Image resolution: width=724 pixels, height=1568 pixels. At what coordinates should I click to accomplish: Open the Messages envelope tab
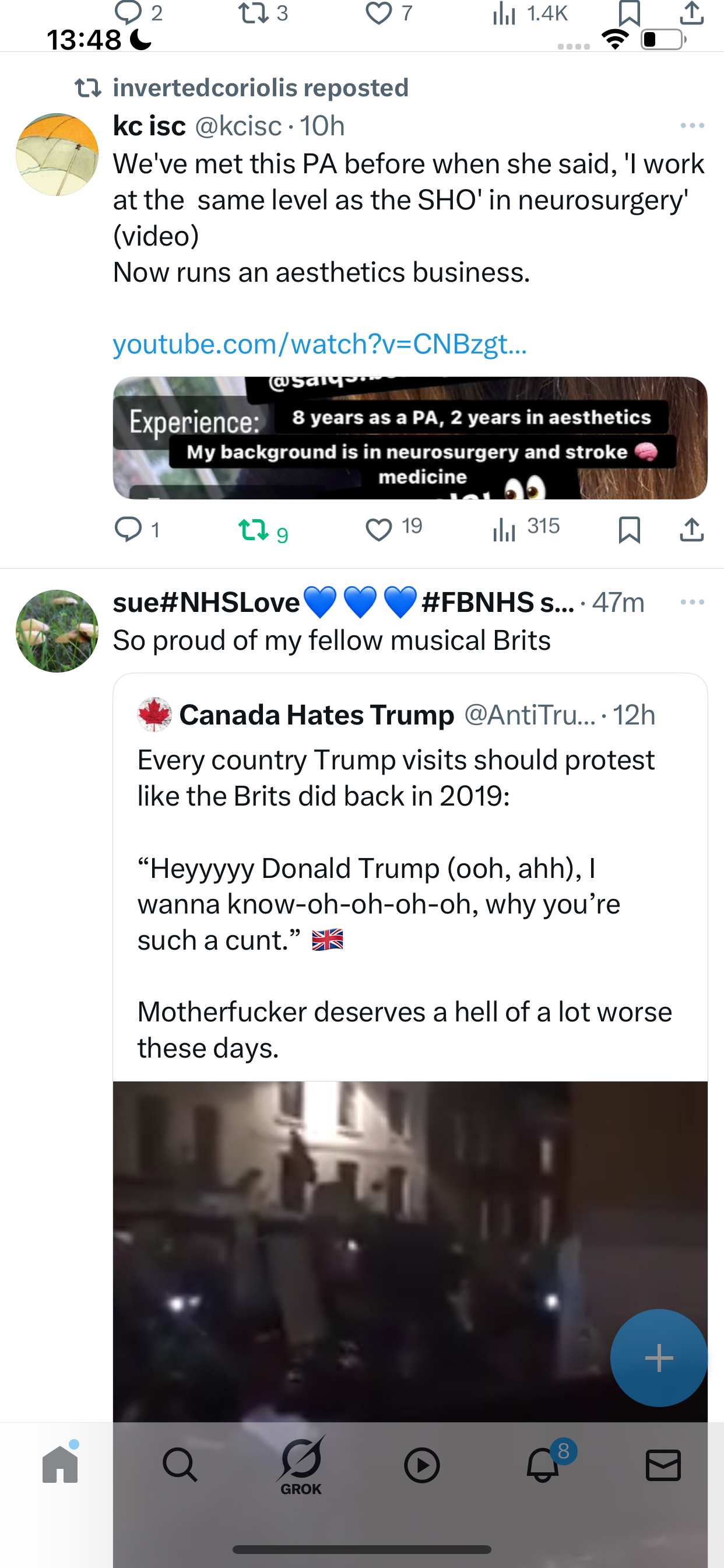(663, 1465)
